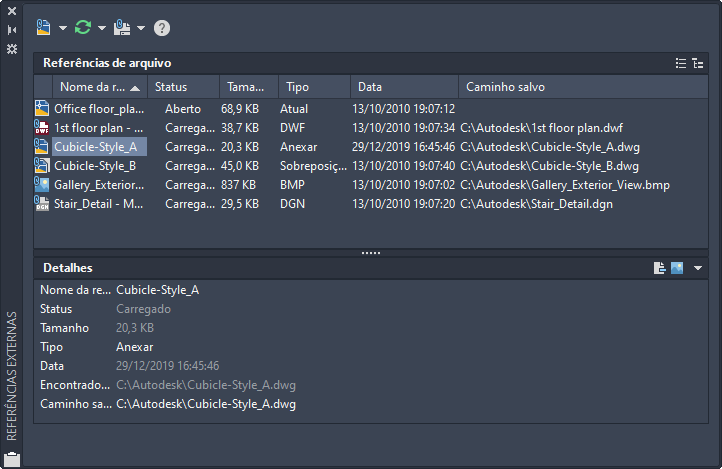Click the Stair_Detail DGN file icon
This screenshot has width=722, height=469.
tap(42, 204)
